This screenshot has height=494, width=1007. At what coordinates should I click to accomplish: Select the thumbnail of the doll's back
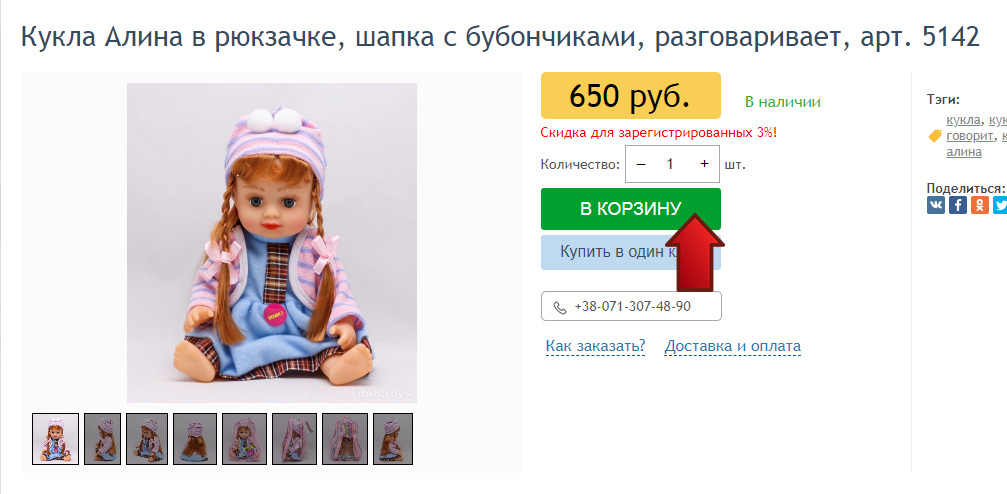(x=195, y=439)
